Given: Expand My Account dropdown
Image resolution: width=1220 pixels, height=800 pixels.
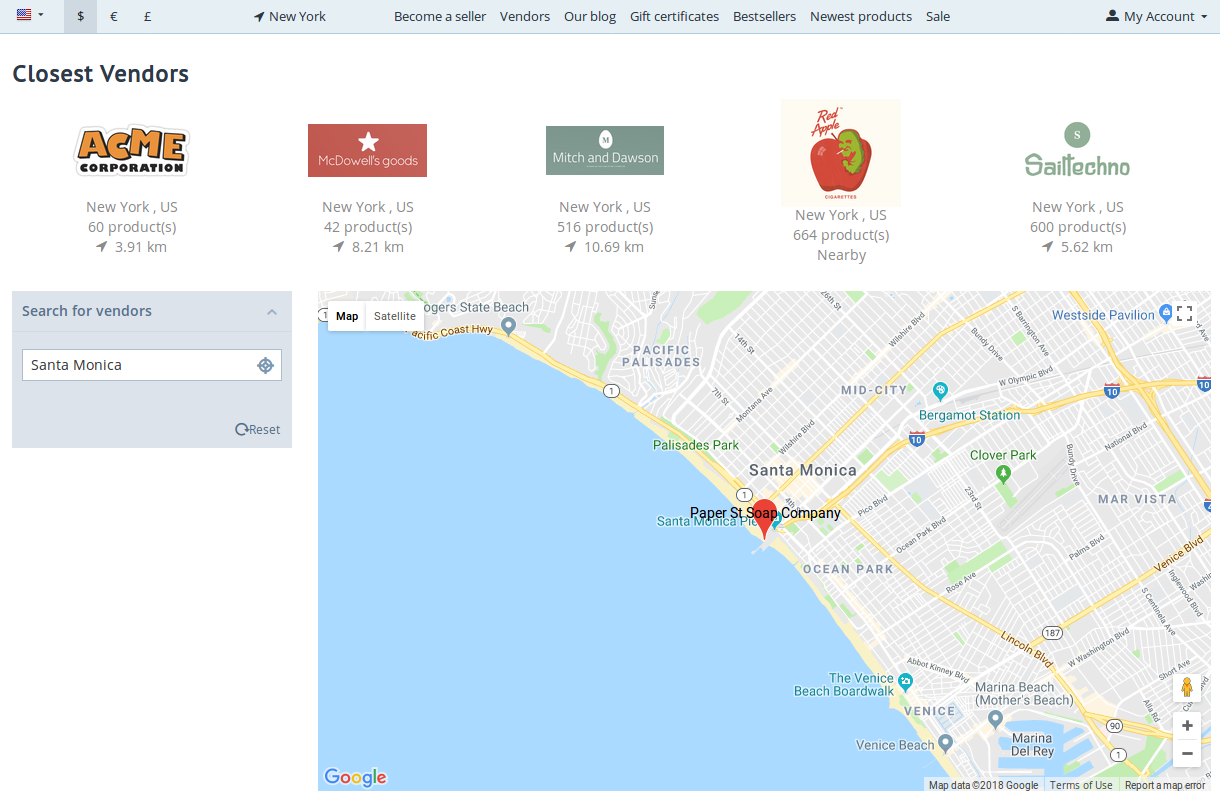Looking at the screenshot, I should coord(1157,16).
